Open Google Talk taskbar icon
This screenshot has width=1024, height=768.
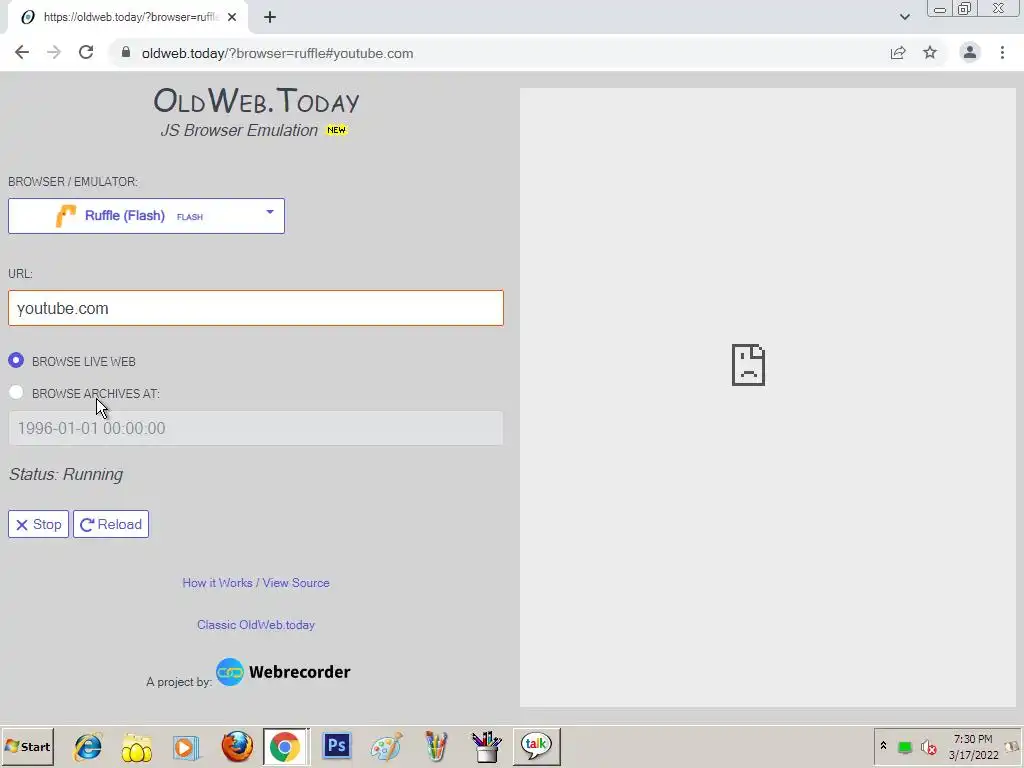[x=536, y=747]
